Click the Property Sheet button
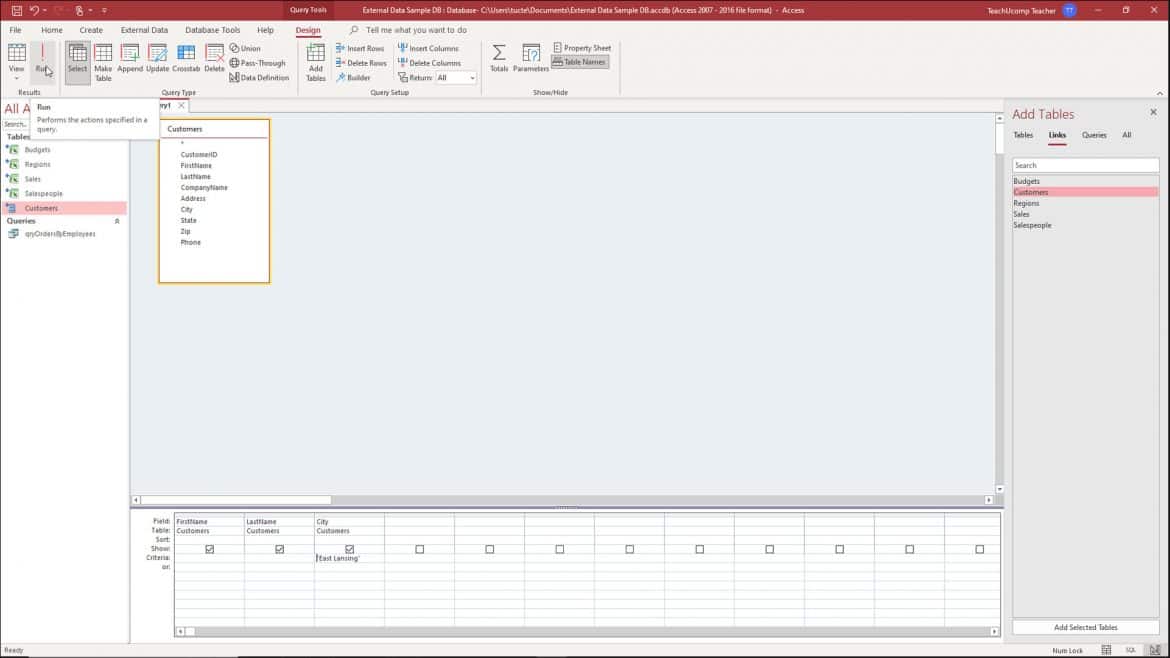Image resolution: width=1170 pixels, height=658 pixels. point(582,48)
